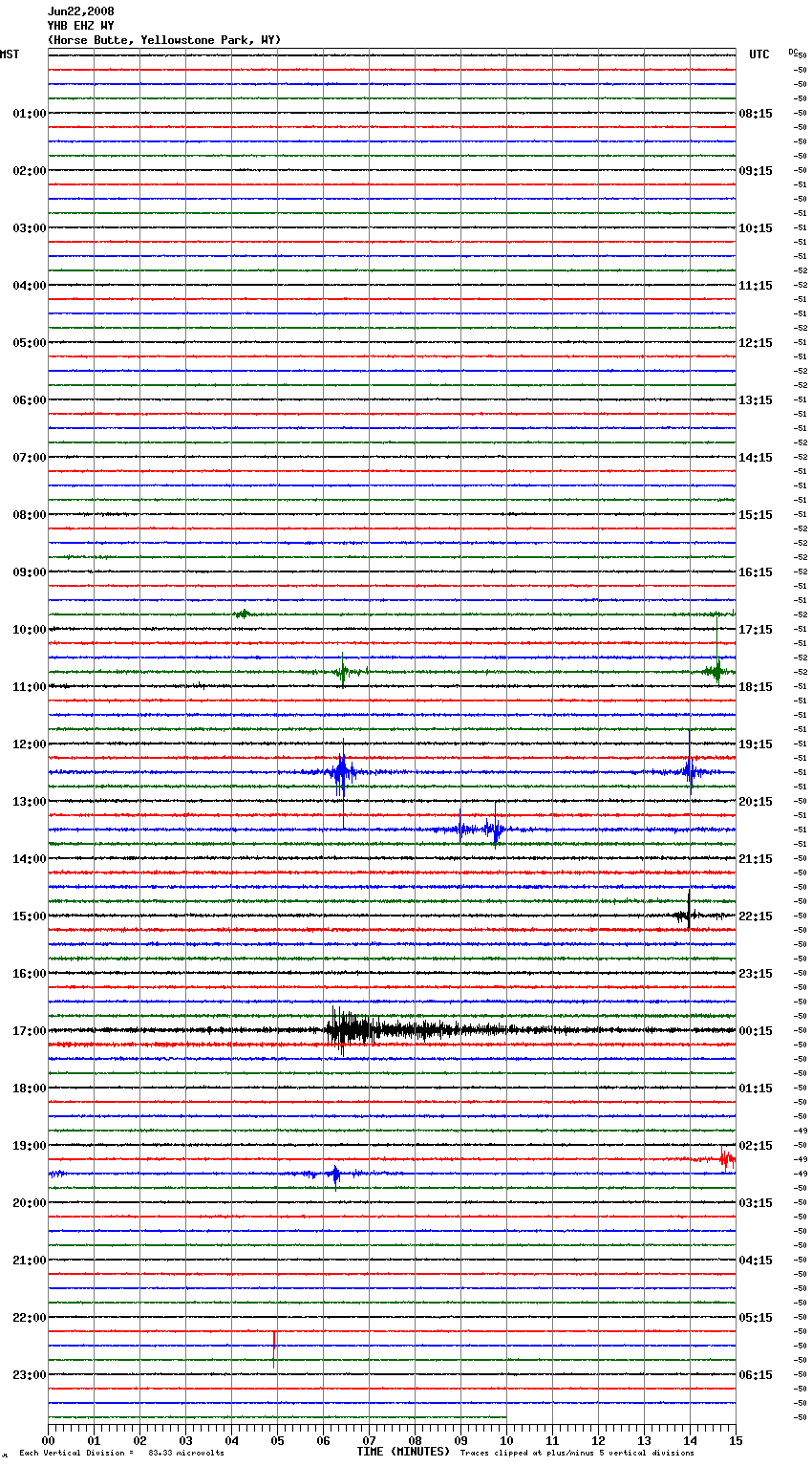Click the 10:15 UTC time label

pyautogui.click(x=756, y=228)
